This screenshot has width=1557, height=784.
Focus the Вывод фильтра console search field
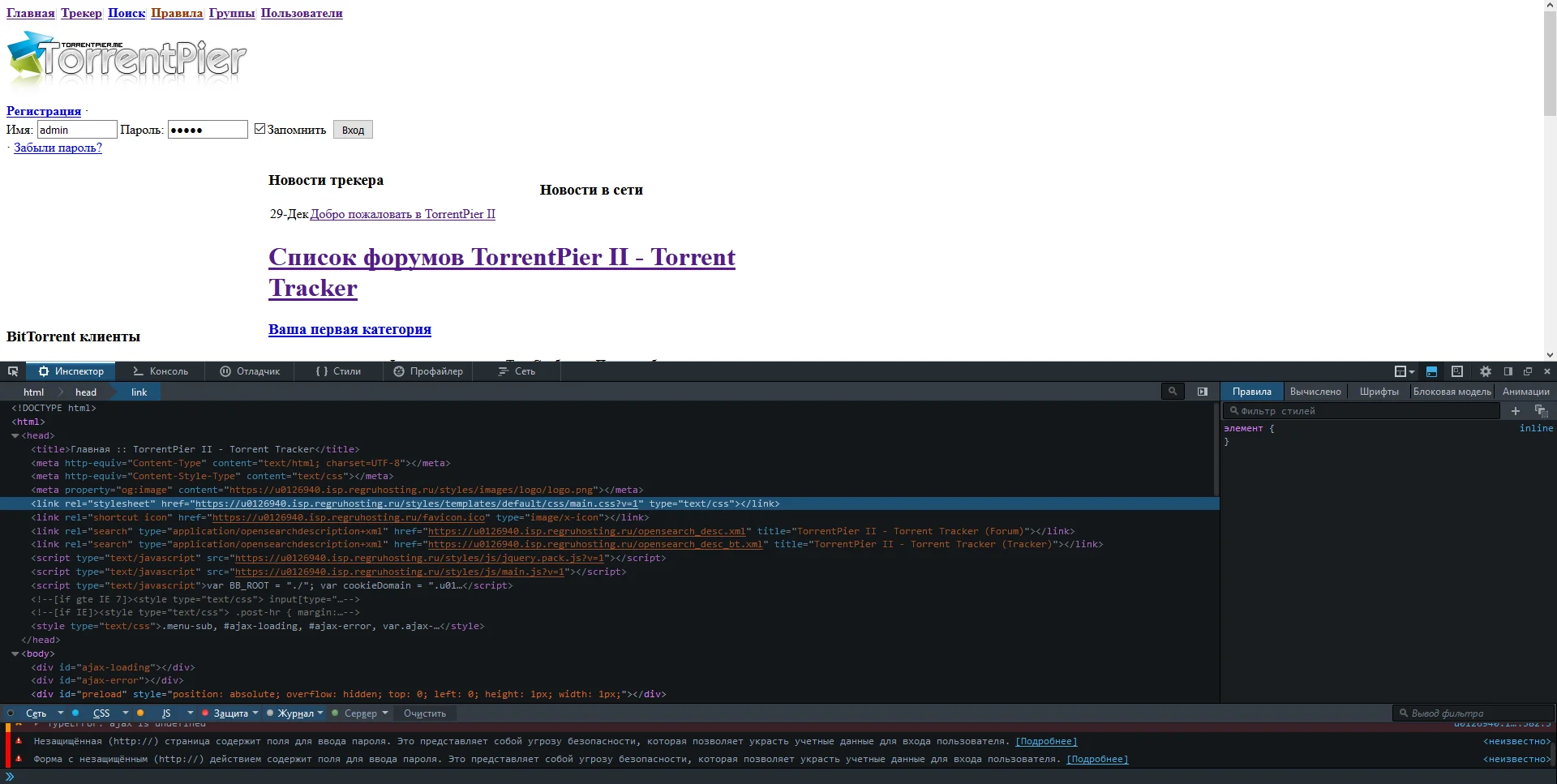point(1473,713)
